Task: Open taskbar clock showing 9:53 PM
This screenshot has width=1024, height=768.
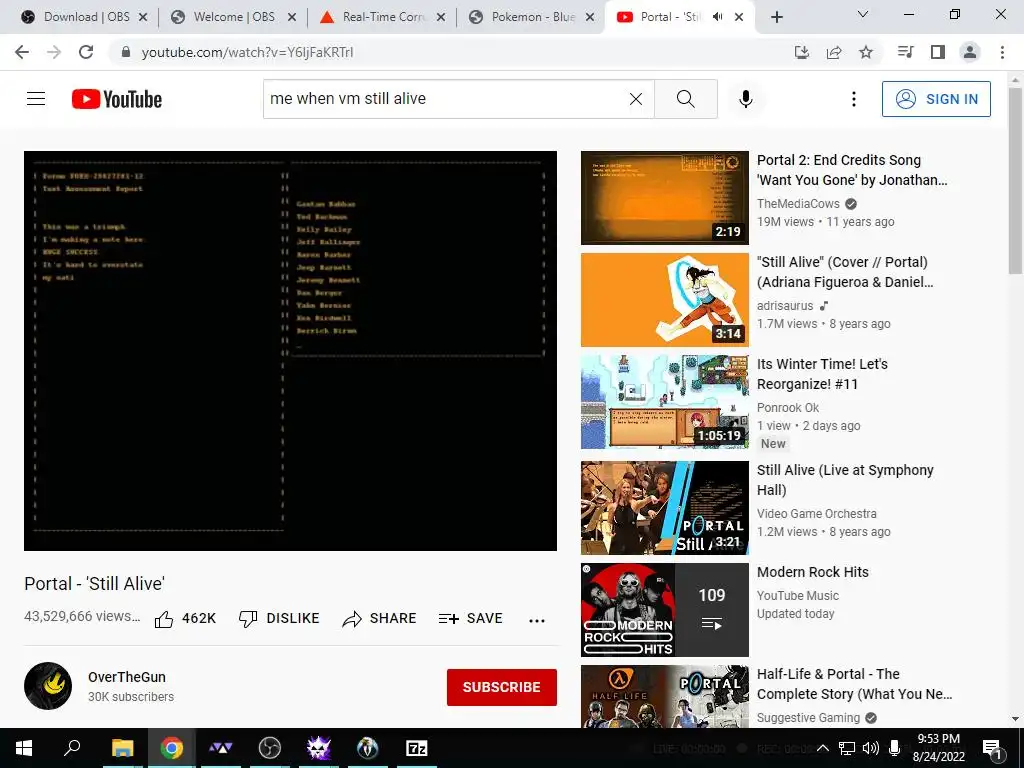Action: pos(938,748)
